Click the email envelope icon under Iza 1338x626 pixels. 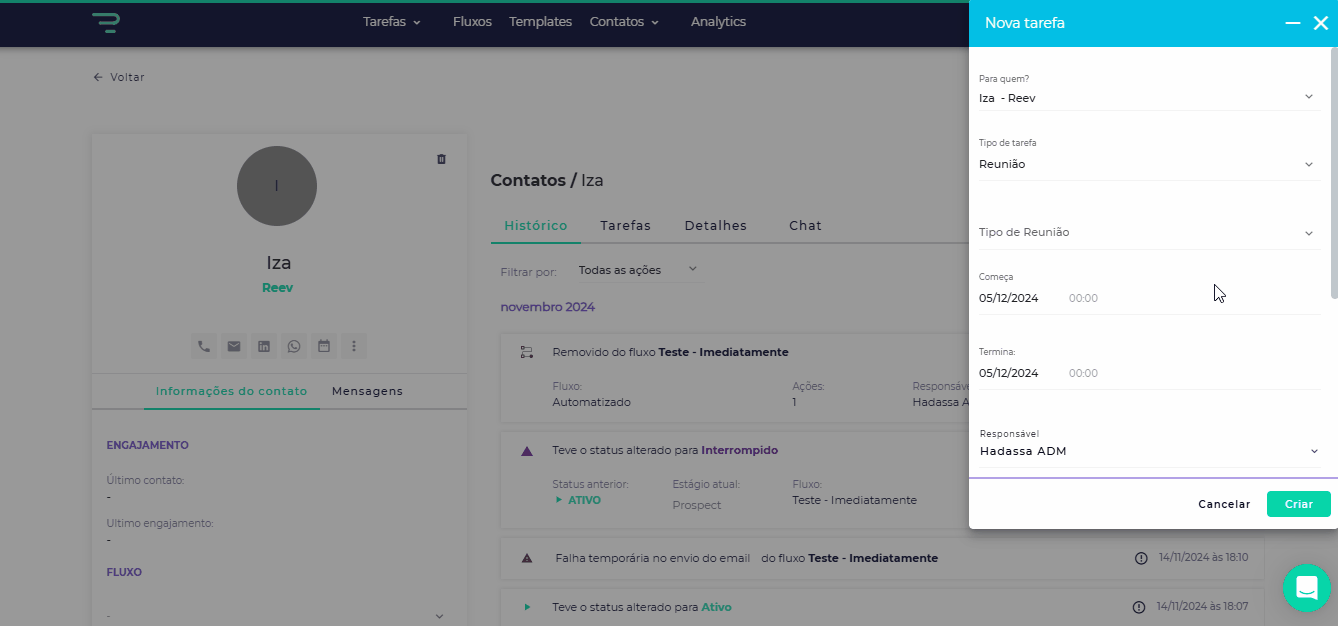(x=234, y=346)
